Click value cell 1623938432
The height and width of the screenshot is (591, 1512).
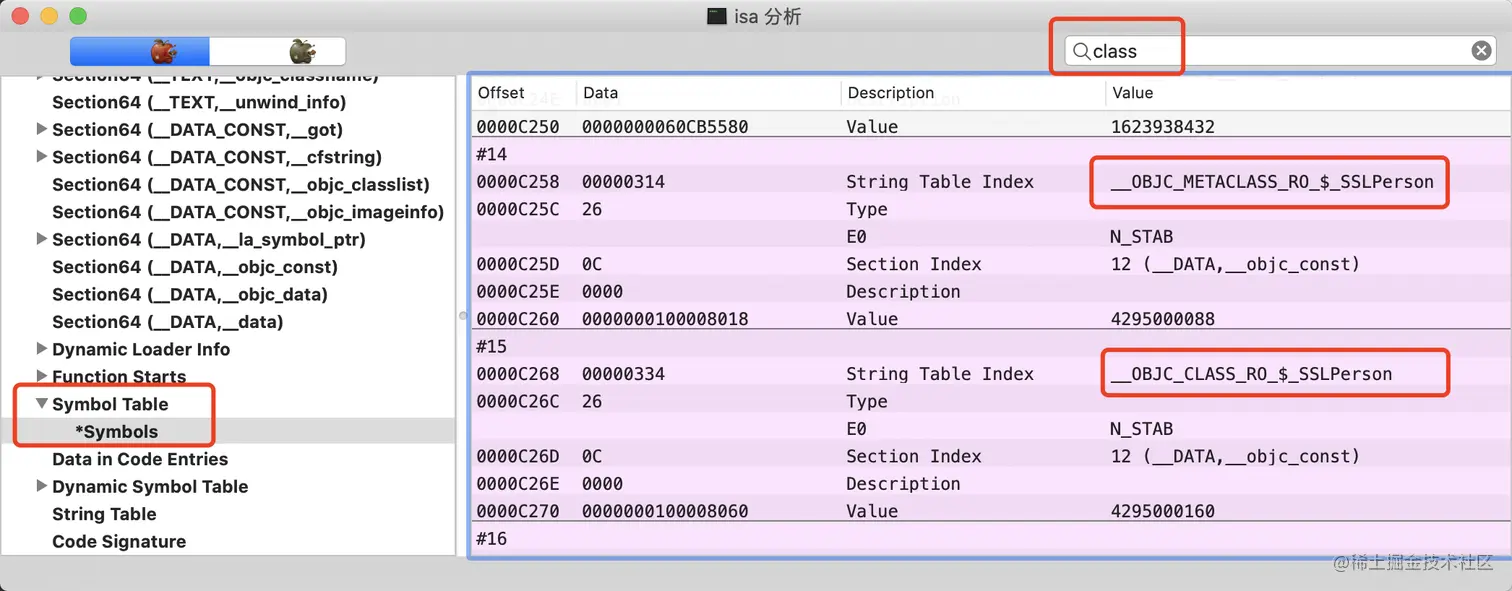point(1162,127)
